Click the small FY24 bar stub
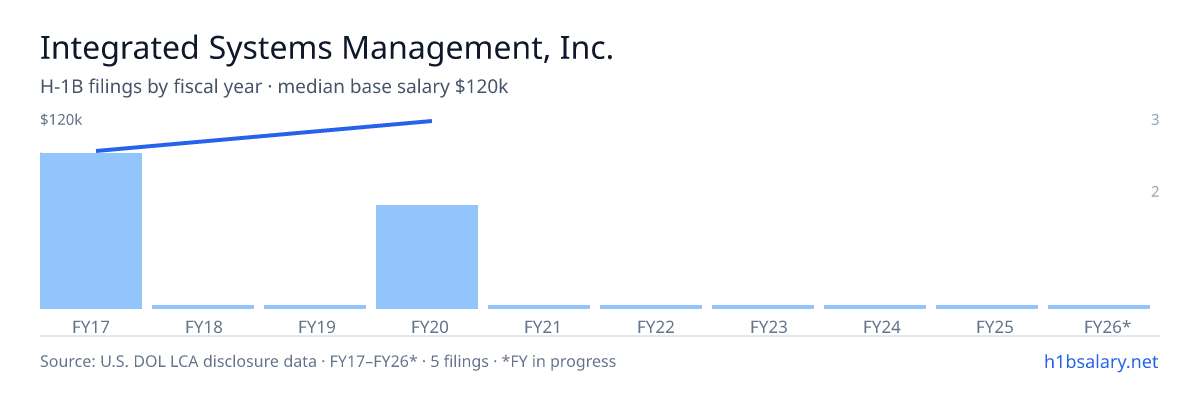Image resolution: width=1200 pixels, height=400 pixels. [875, 307]
